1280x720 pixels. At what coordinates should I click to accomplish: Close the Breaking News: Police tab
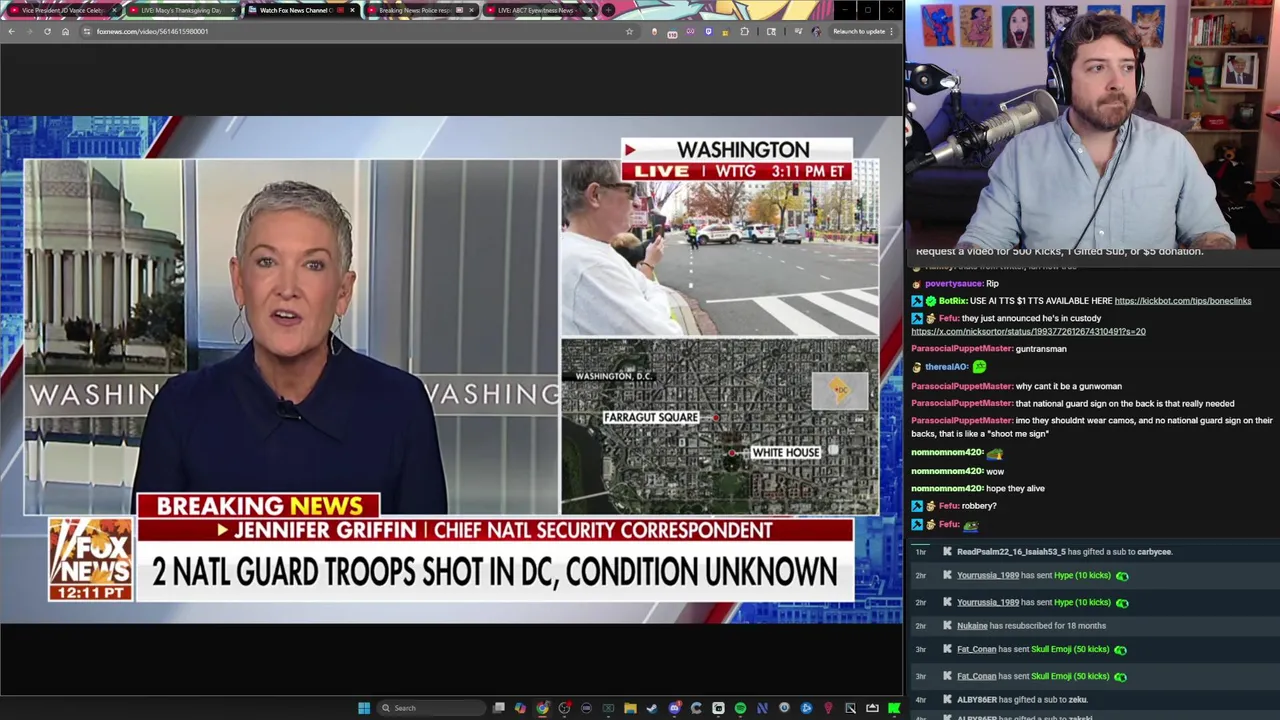[x=472, y=10]
